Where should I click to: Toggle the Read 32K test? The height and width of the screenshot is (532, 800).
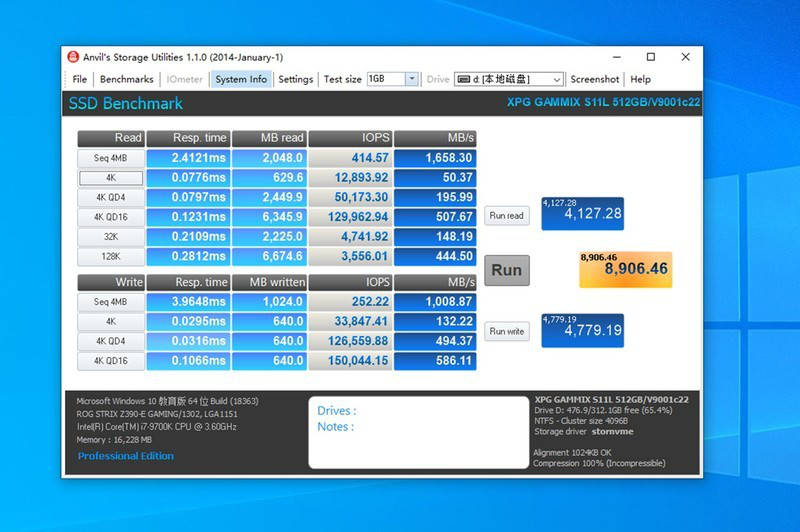[x=111, y=237]
